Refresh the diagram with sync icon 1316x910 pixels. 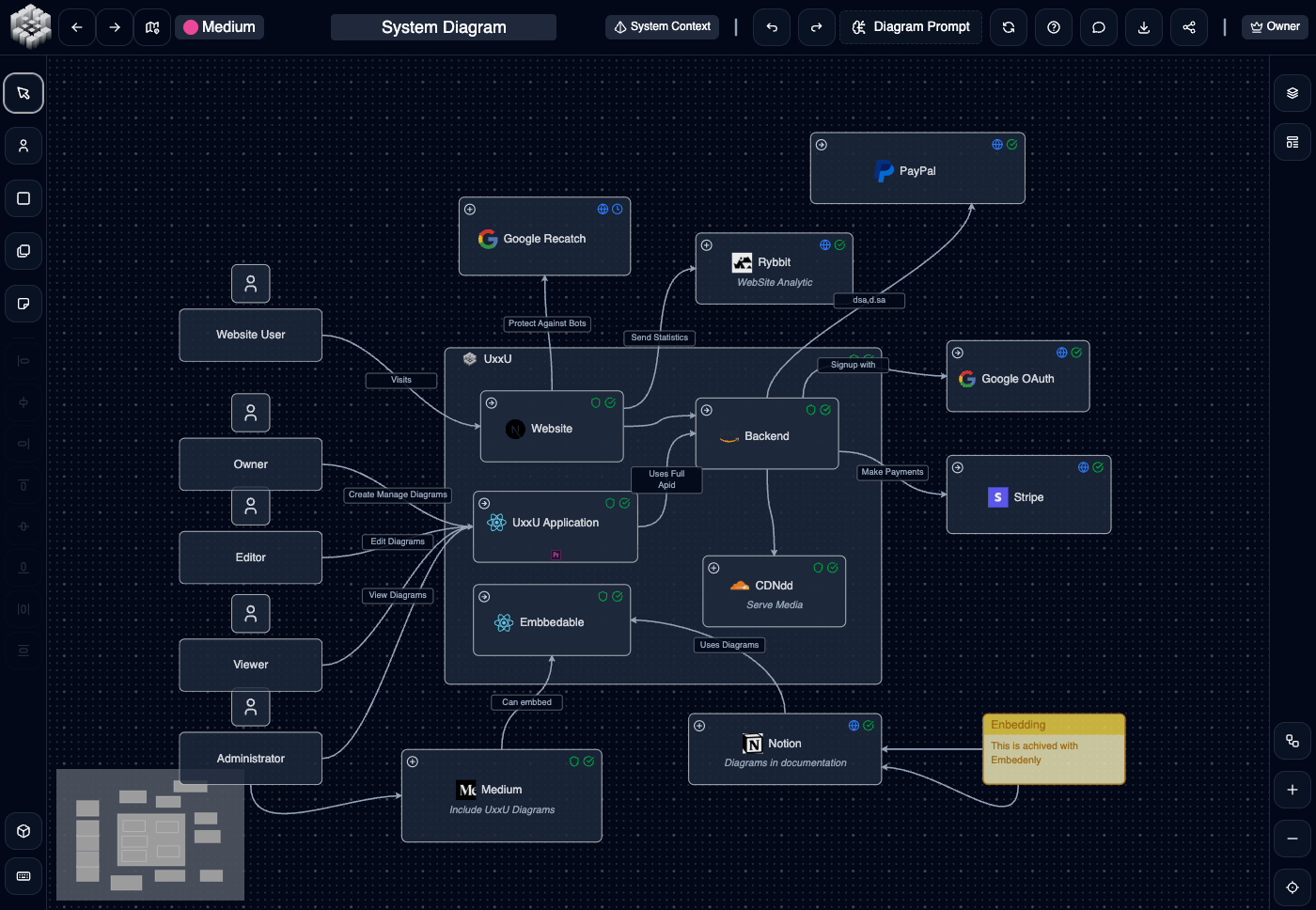pyautogui.click(x=1009, y=27)
